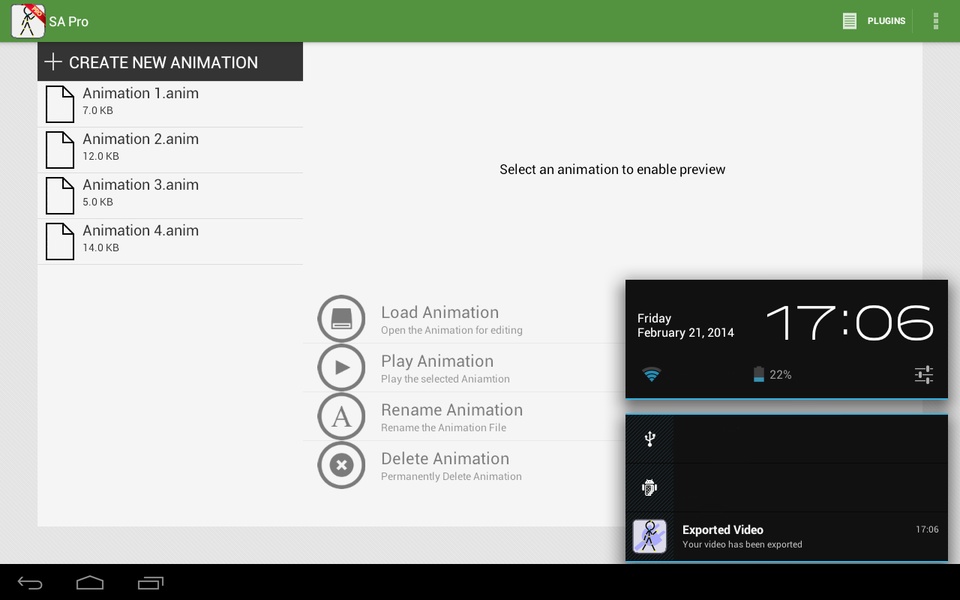Tap the Android back navigation button
This screenshot has width=960, height=600.
click(29, 583)
